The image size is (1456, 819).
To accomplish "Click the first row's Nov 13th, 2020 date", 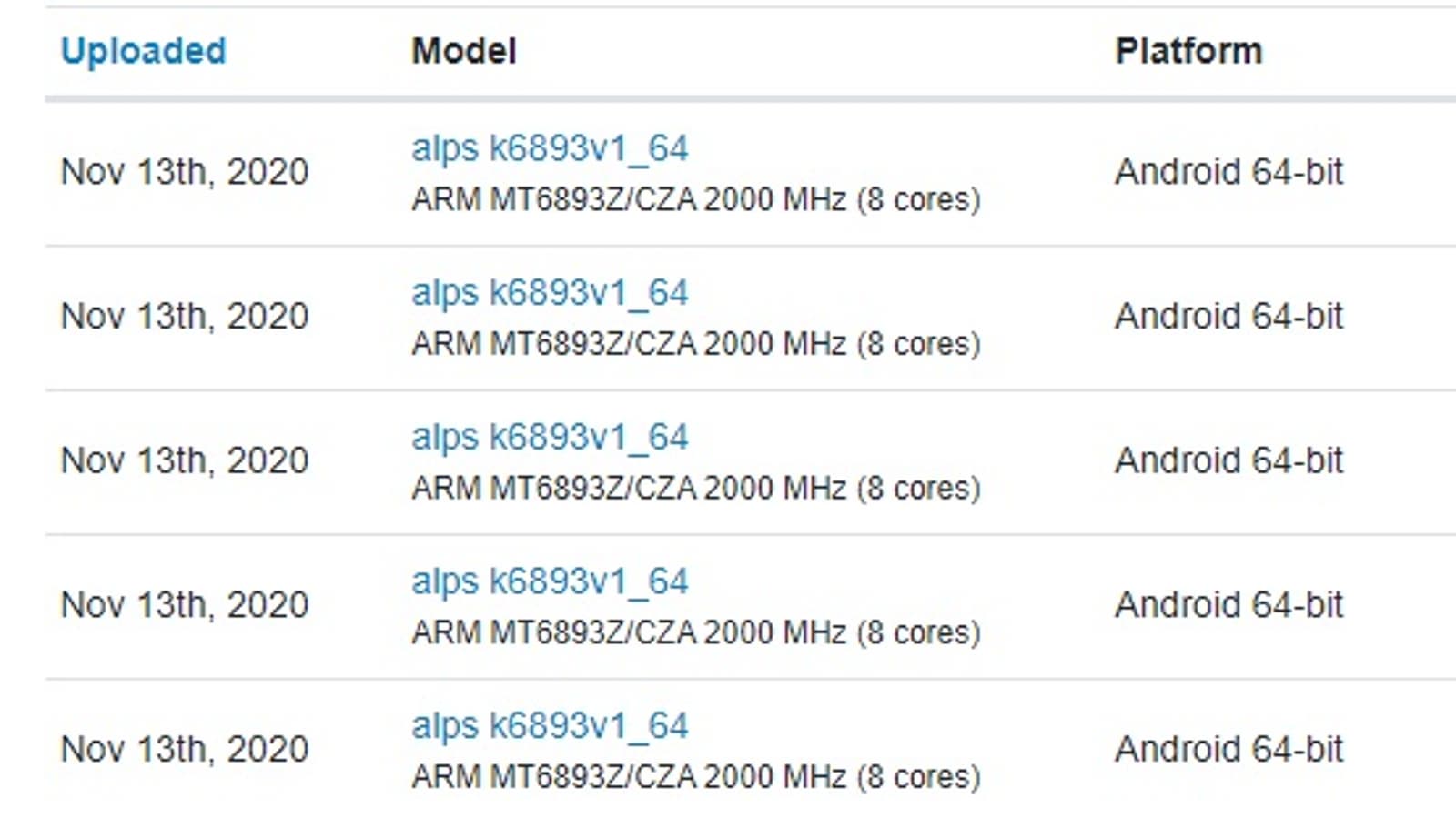I will point(185,172).
